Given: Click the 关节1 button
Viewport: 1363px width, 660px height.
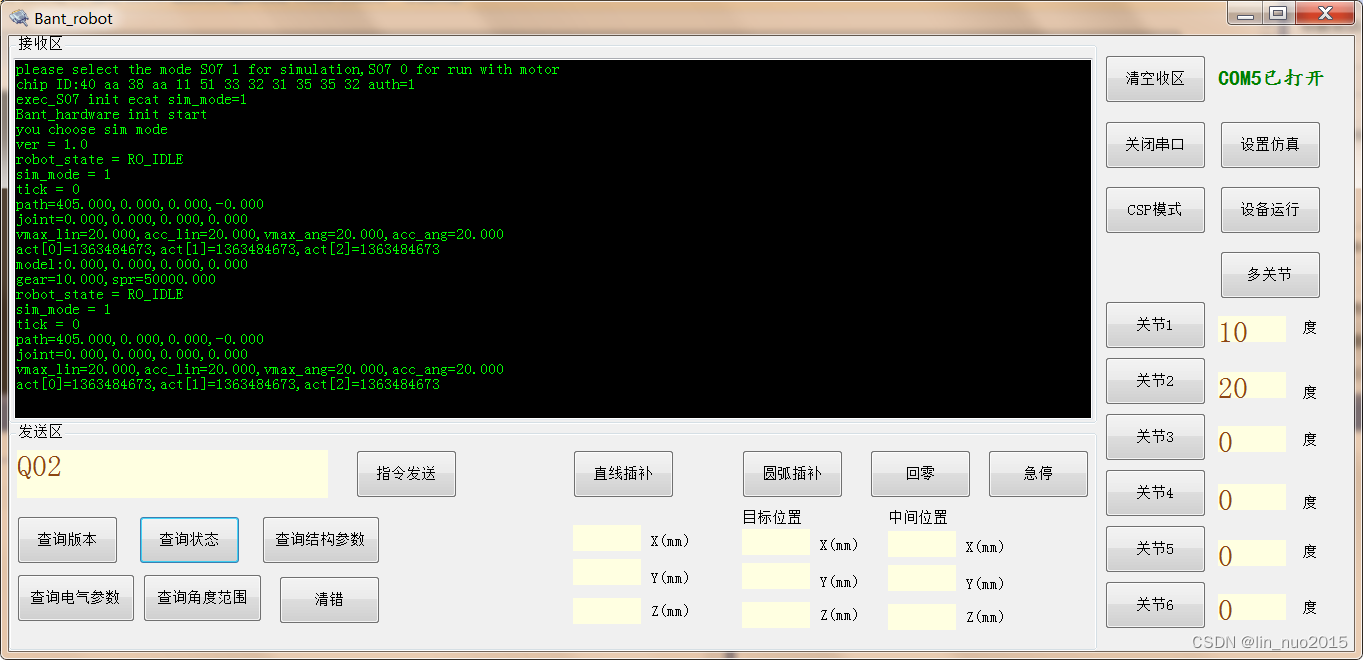Looking at the screenshot, I should click(1155, 325).
